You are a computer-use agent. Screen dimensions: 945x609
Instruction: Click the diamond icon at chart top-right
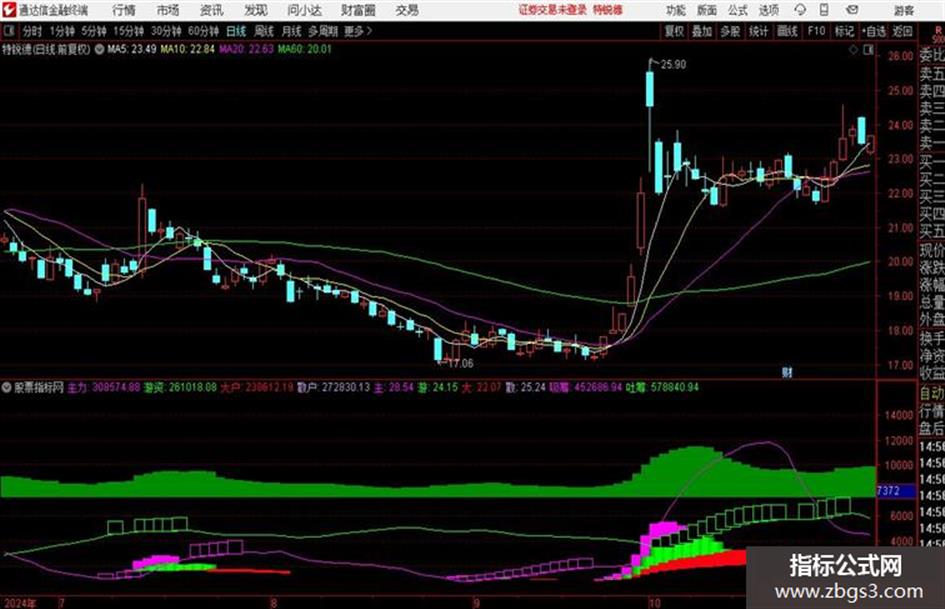(853, 50)
